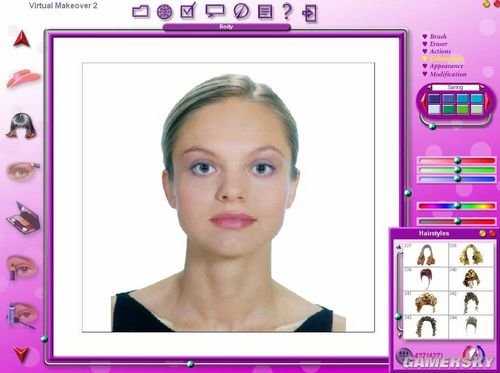Image resolution: width=500 pixels, height=373 pixels.
Task: Pick the pale grey-green swatch
Action: [477, 109]
